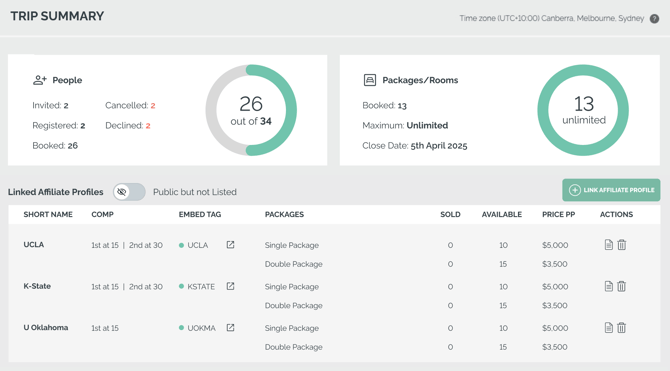
Task: Click U Oklahoma's Single Package entry
Action: tap(291, 328)
